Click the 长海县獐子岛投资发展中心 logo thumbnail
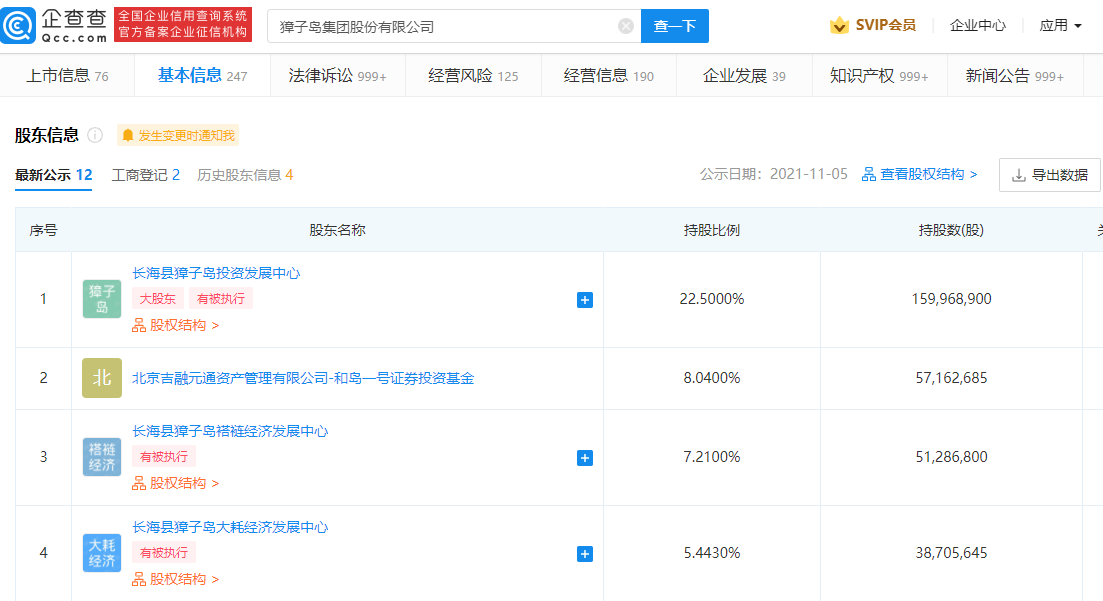Image resolution: width=1103 pixels, height=601 pixels. coord(102,299)
